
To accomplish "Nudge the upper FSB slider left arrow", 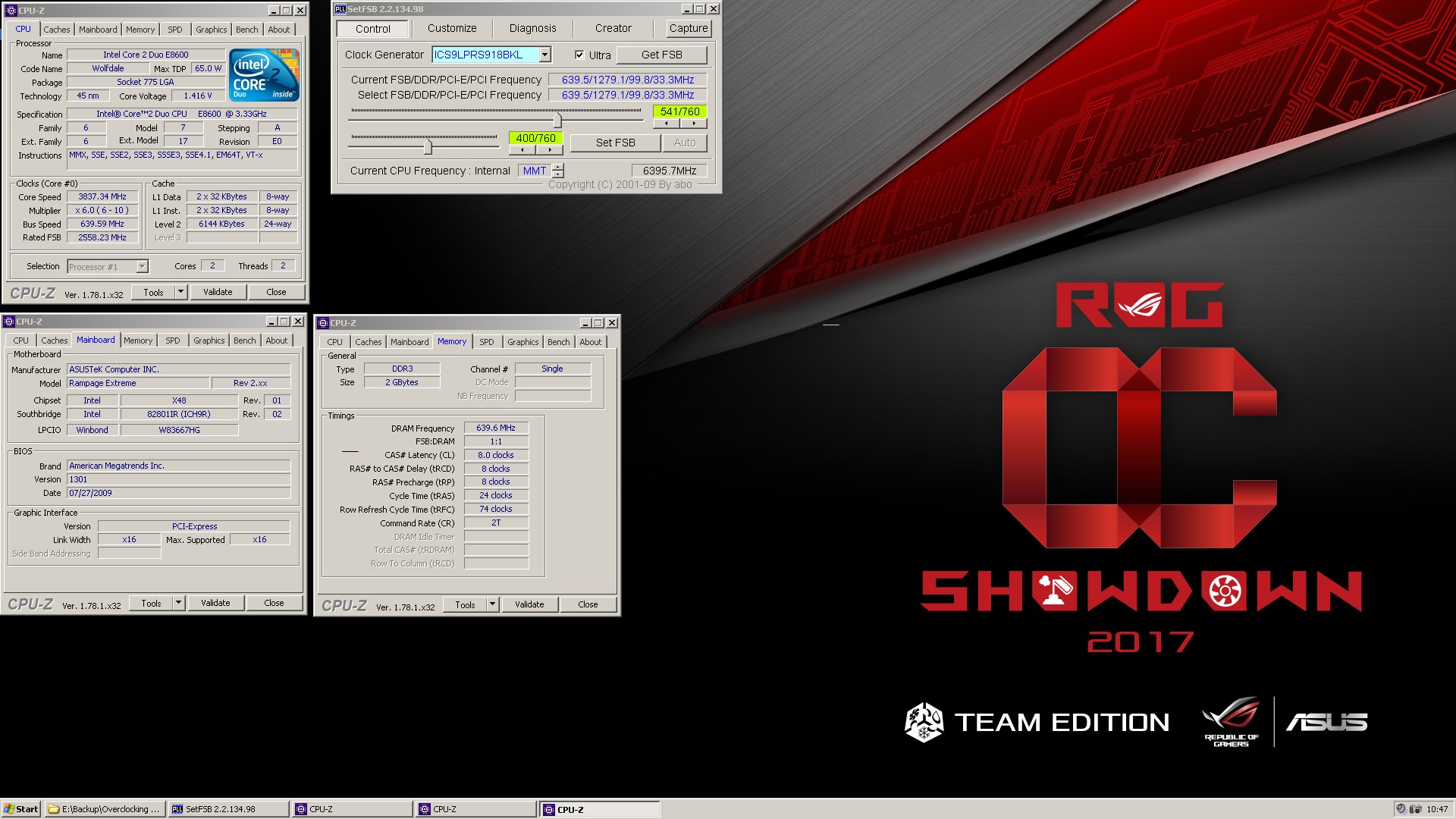I will point(667,123).
